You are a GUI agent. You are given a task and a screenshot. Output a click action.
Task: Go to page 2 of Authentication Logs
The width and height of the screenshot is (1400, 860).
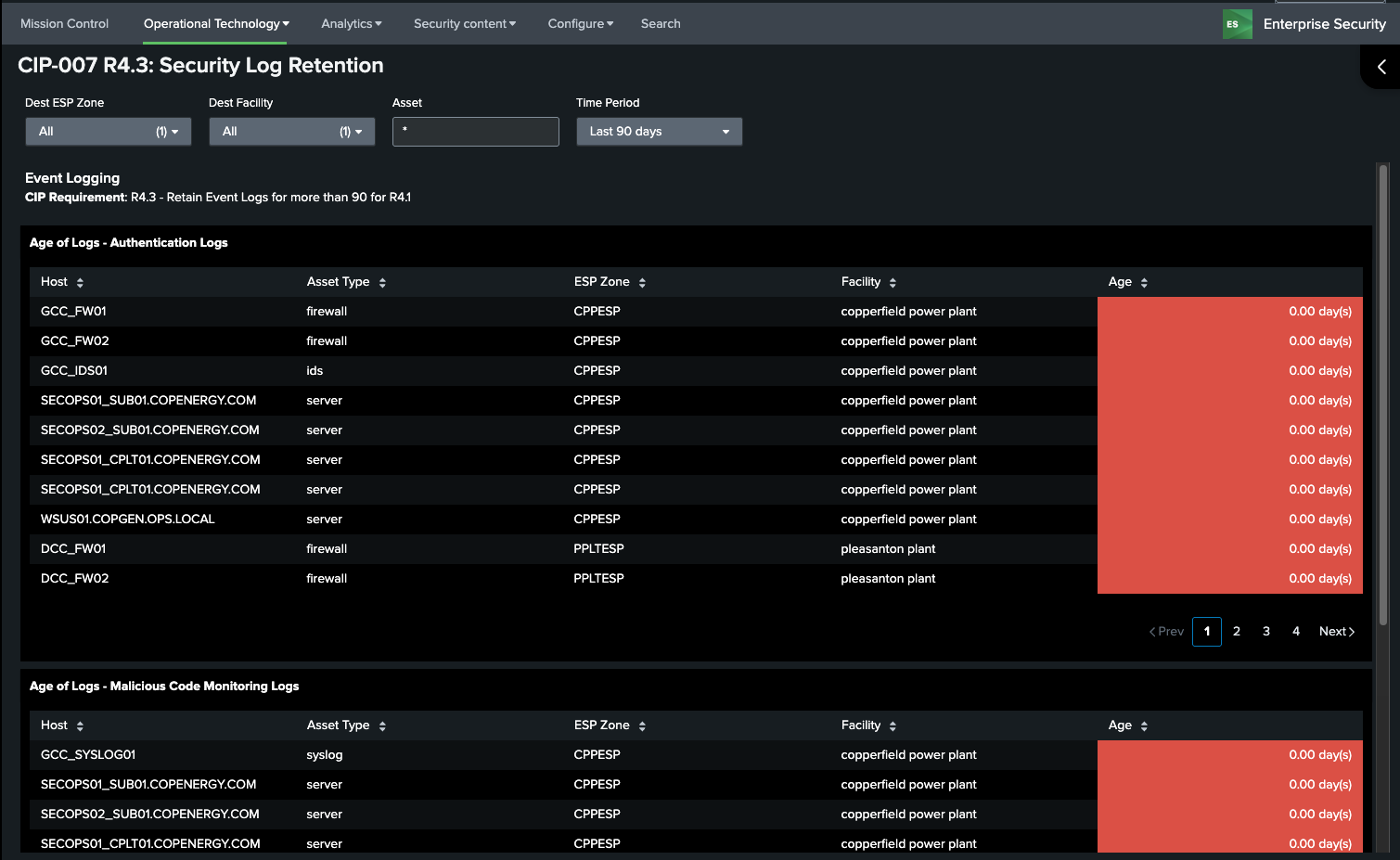(1236, 632)
